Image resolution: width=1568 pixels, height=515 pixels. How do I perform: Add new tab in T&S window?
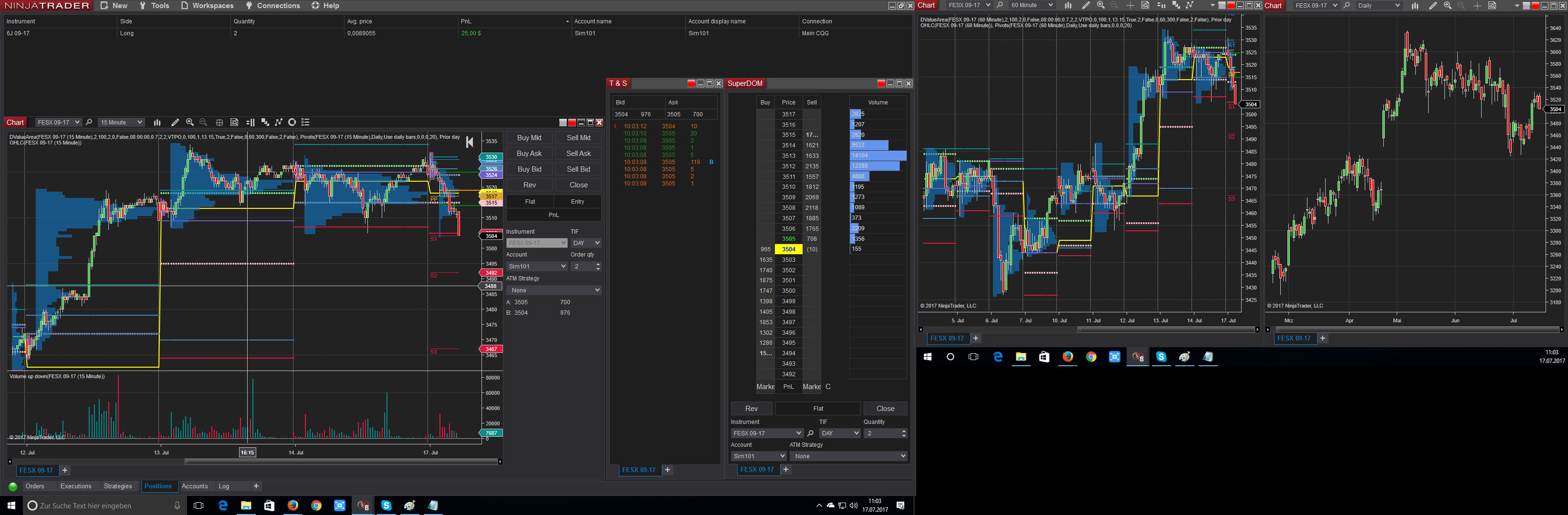[x=668, y=470]
